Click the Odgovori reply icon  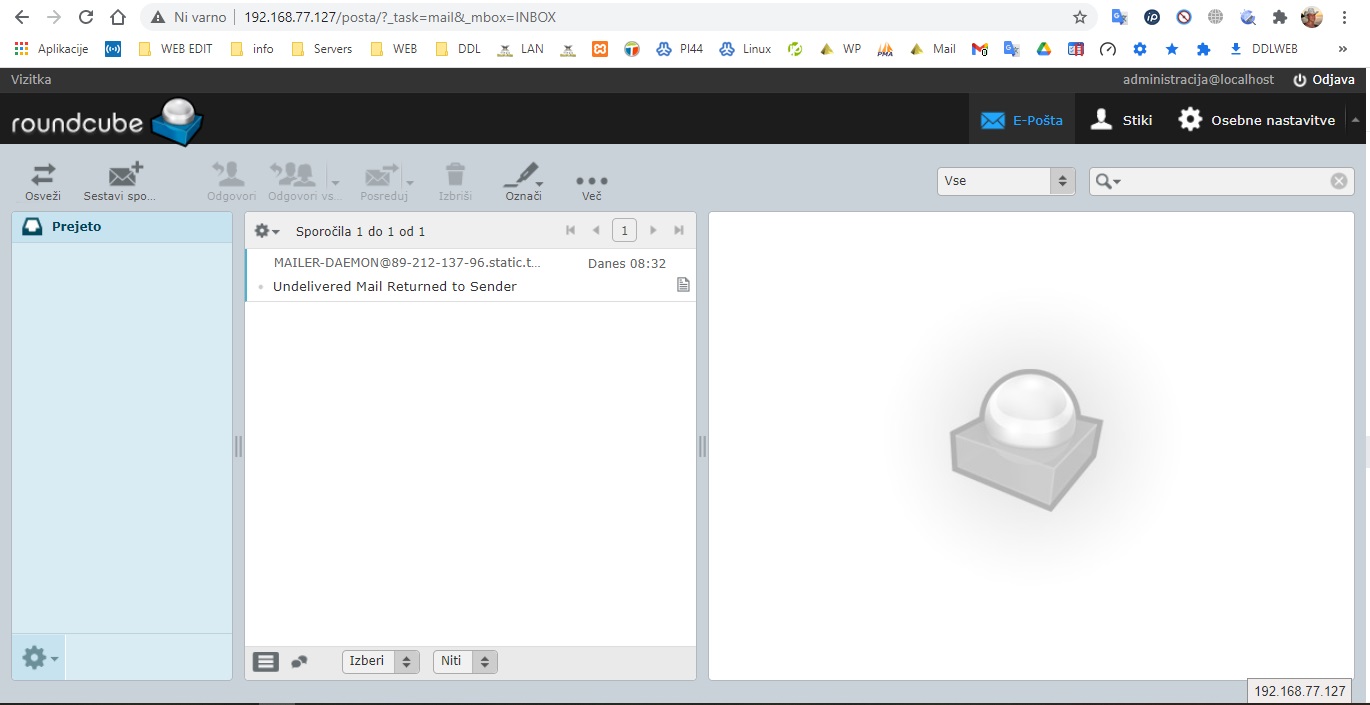(x=231, y=175)
